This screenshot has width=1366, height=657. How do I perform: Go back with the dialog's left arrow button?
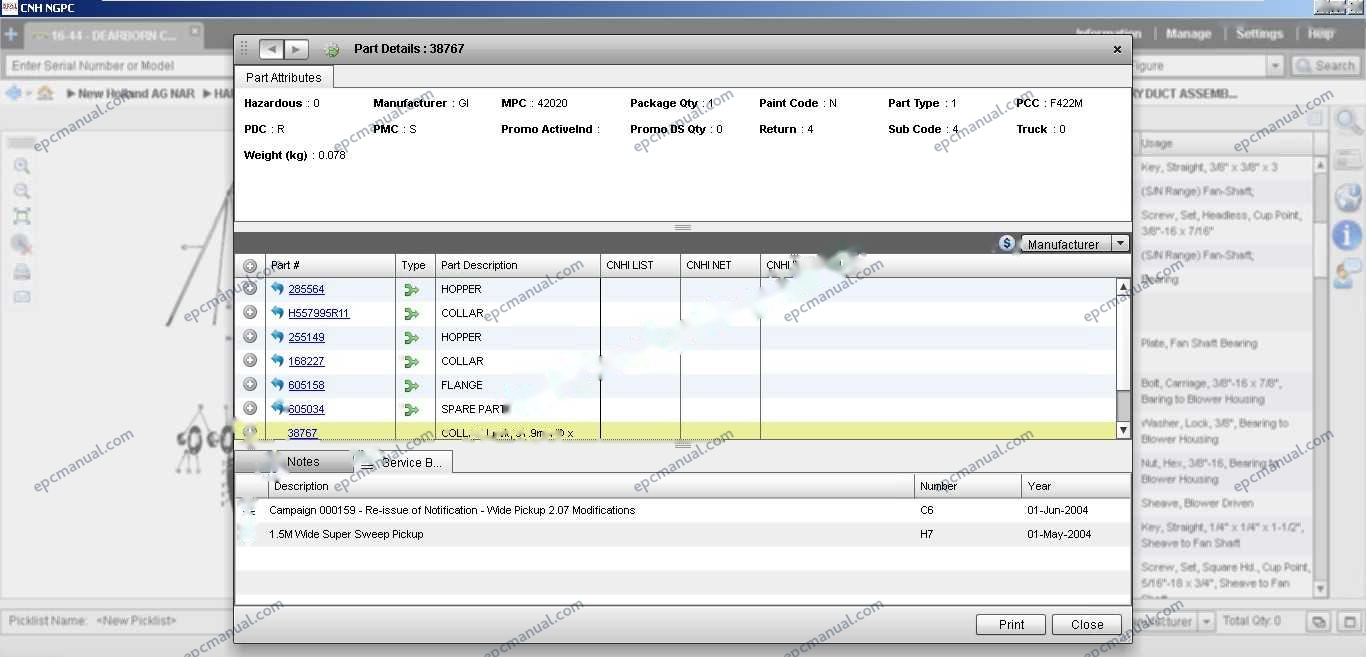[x=271, y=49]
